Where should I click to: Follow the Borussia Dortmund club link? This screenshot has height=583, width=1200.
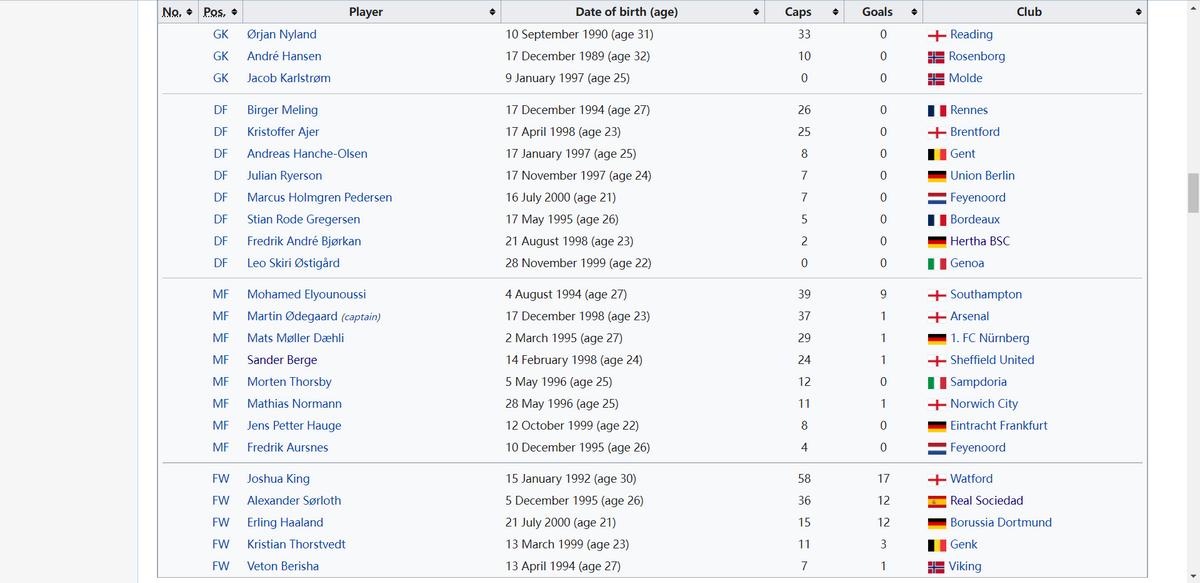pyautogui.click(x=1000, y=523)
